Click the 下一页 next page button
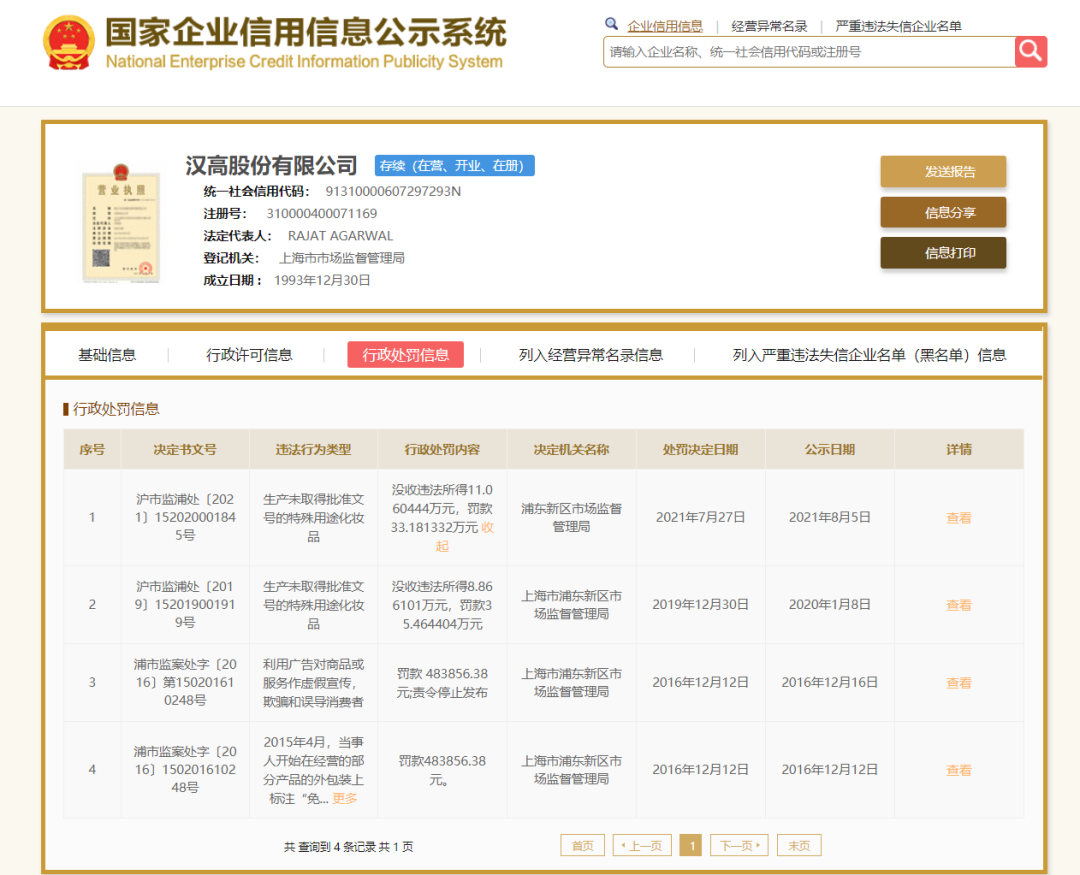 [739, 845]
